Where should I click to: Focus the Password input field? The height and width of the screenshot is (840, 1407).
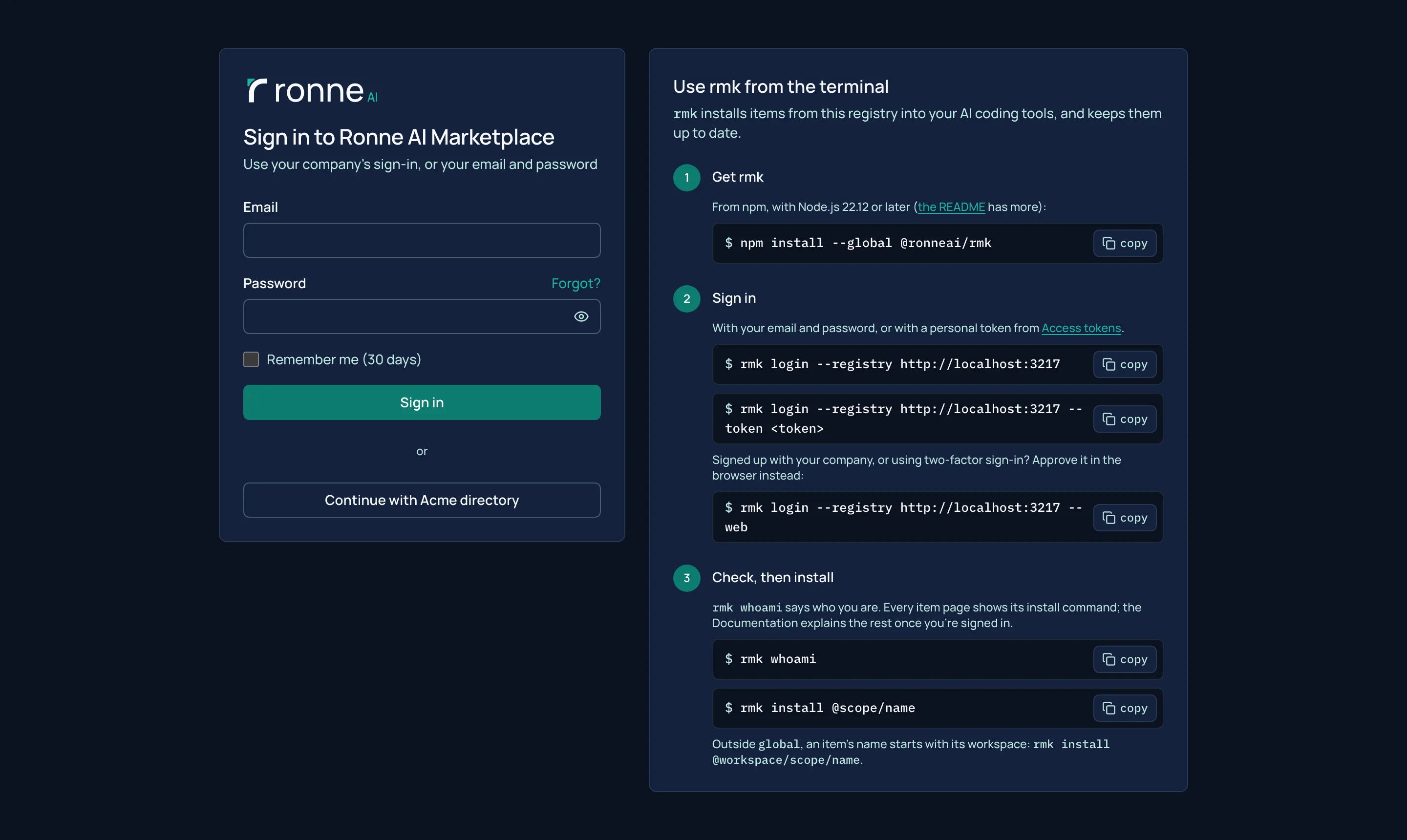coord(422,316)
